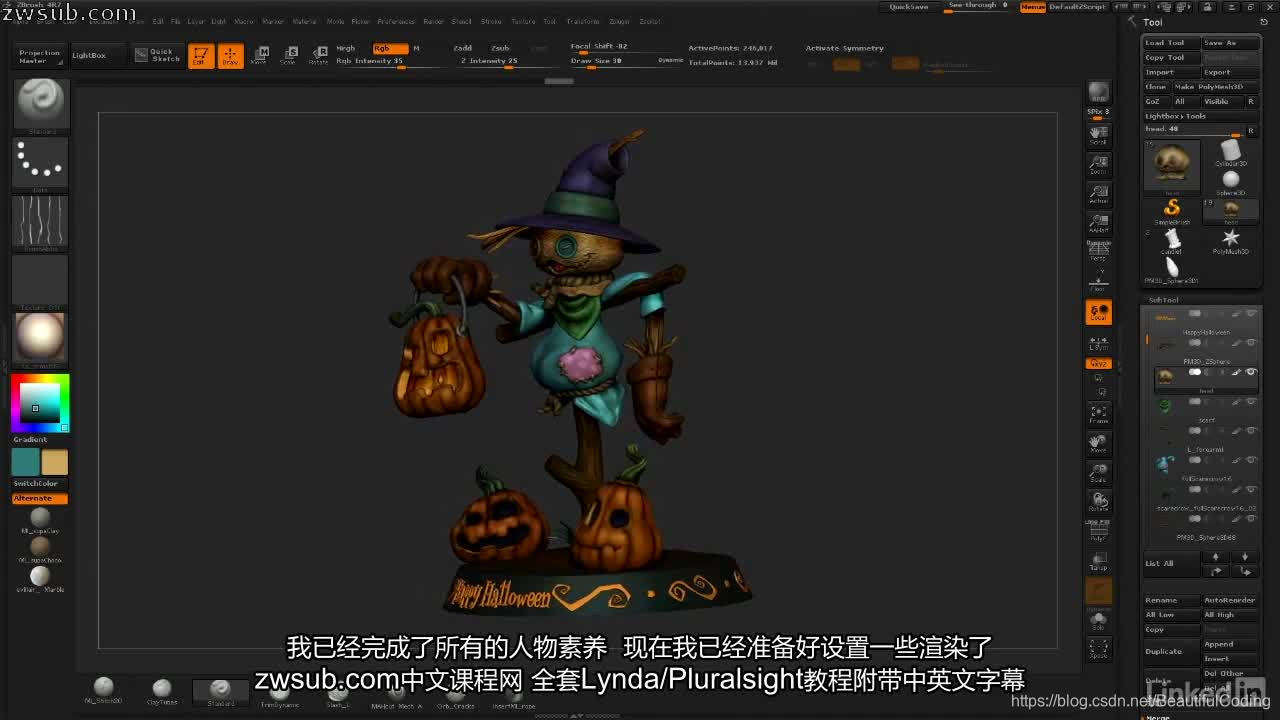Screen dimensions: 1280x720
Task: Select the Cylinder3D tool
Action: (1231, 152)
